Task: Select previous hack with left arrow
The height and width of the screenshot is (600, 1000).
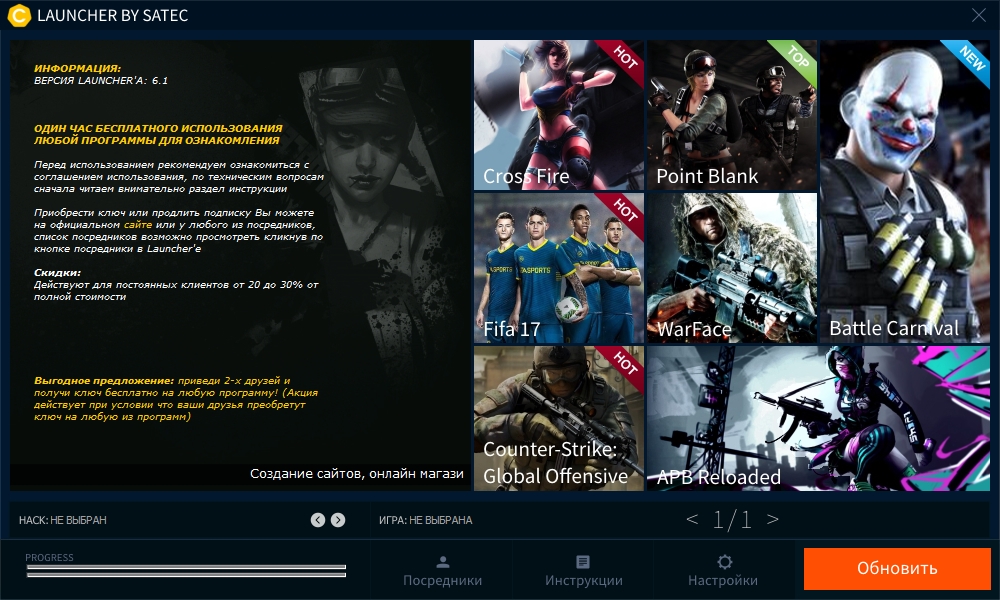Action: [x=318, y=520]
